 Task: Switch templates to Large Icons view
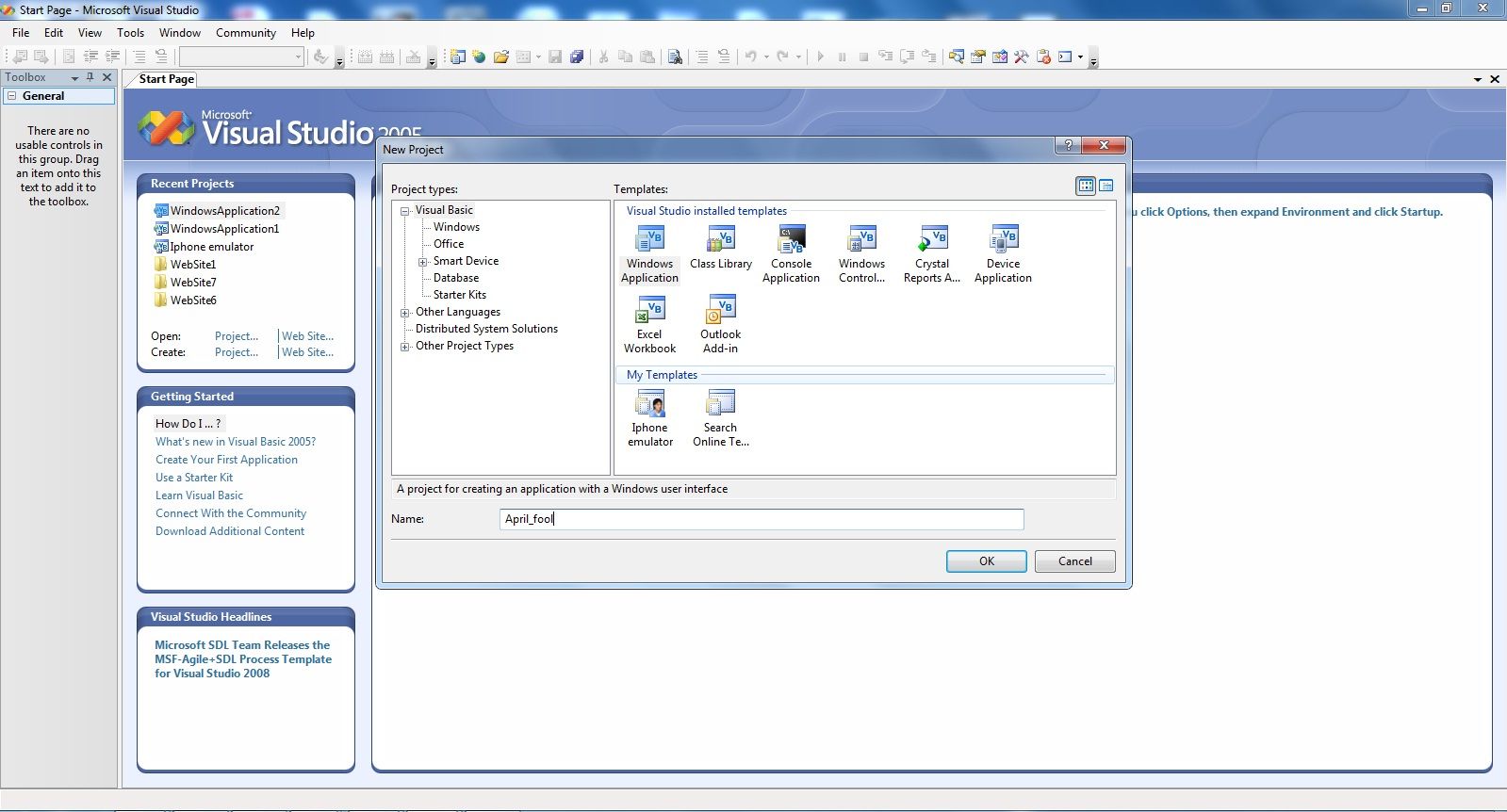click(x=1086, y=186)
